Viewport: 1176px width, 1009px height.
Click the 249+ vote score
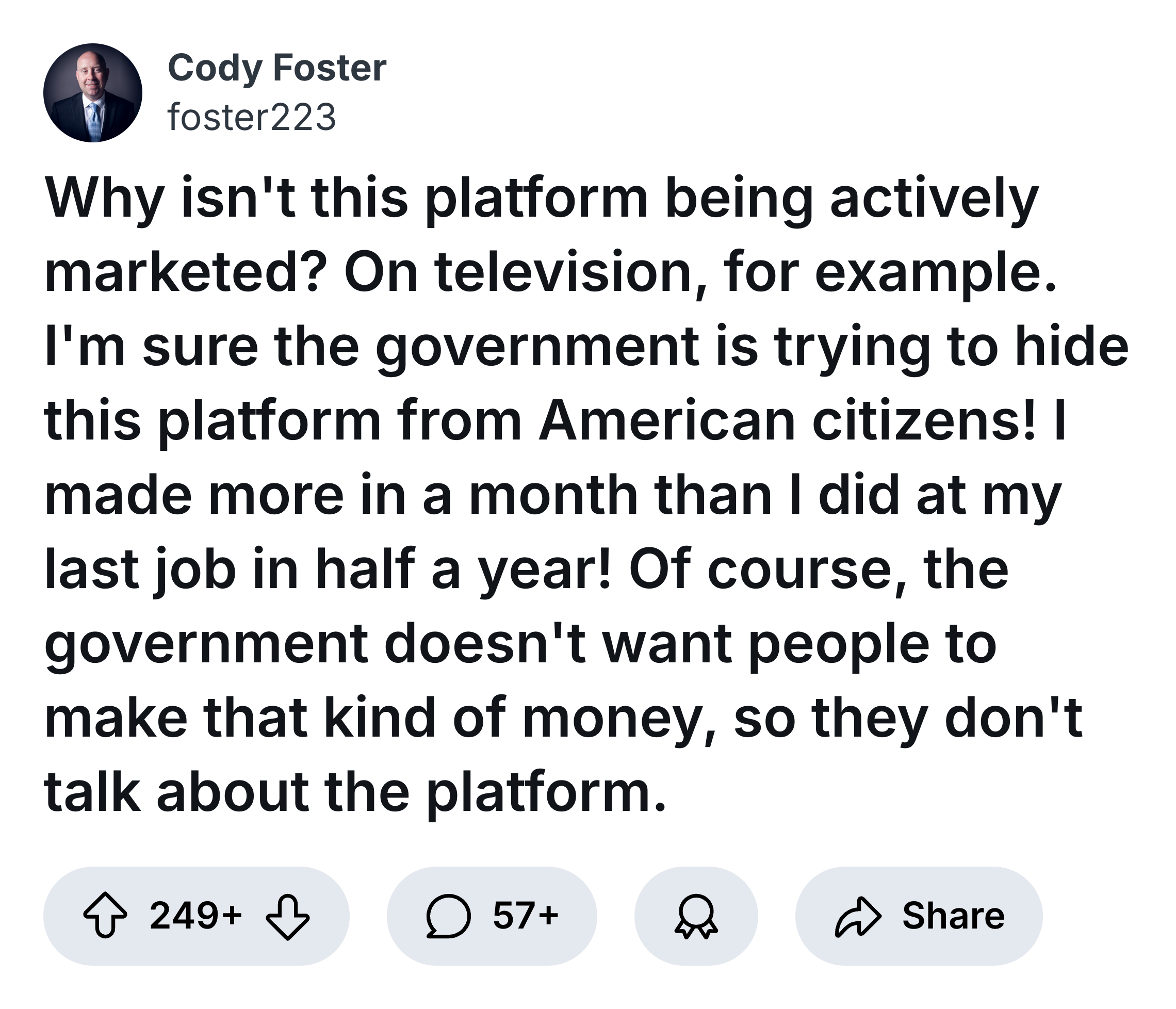[x=196, y=915]
